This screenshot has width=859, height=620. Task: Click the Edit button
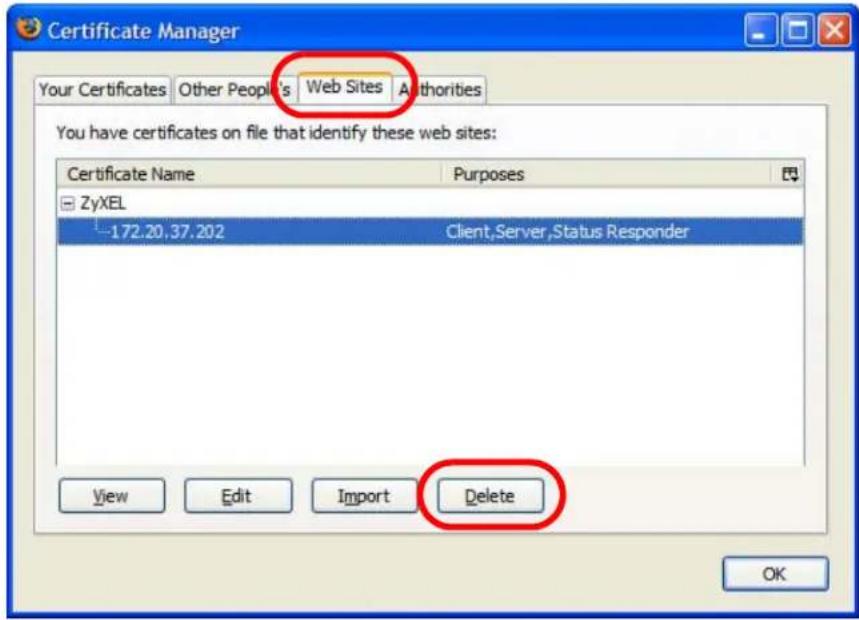[238, 496]
